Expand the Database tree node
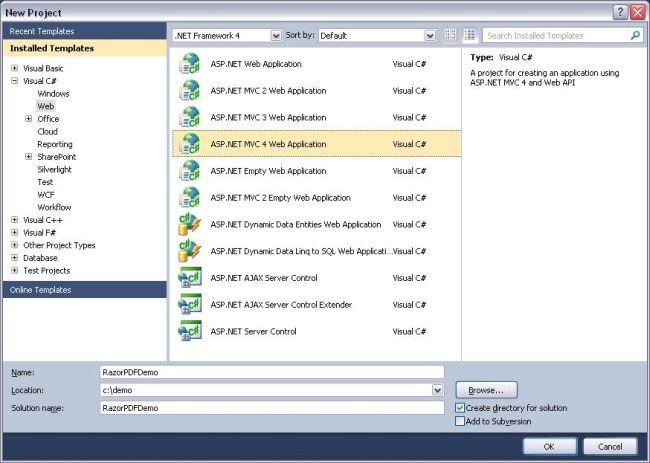The height and width of the screenshot is (463, 650). [x=15, y=258]
